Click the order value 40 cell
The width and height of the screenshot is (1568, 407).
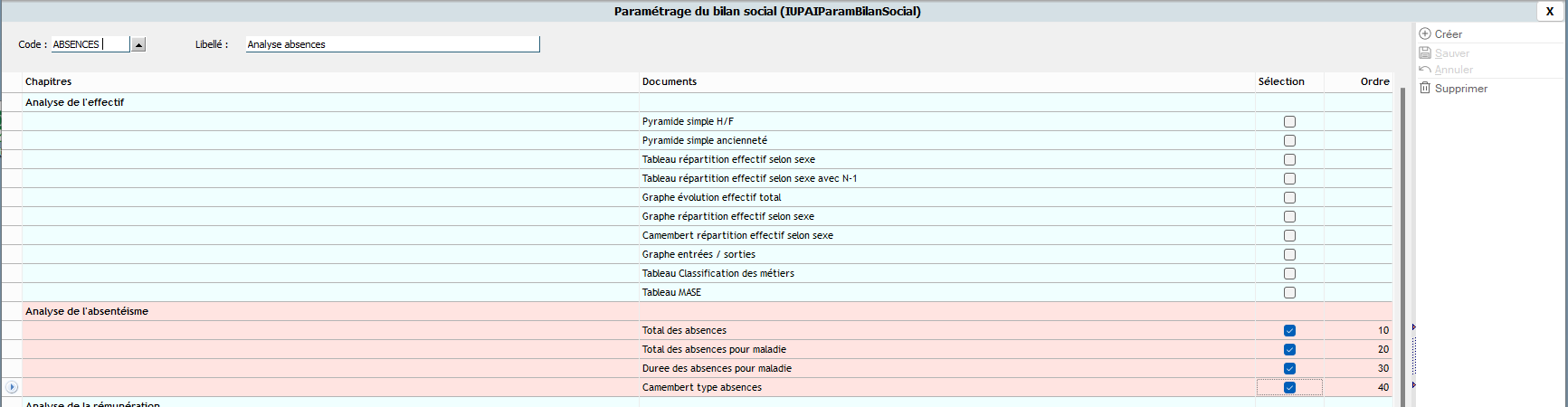tap(1358, 387)
